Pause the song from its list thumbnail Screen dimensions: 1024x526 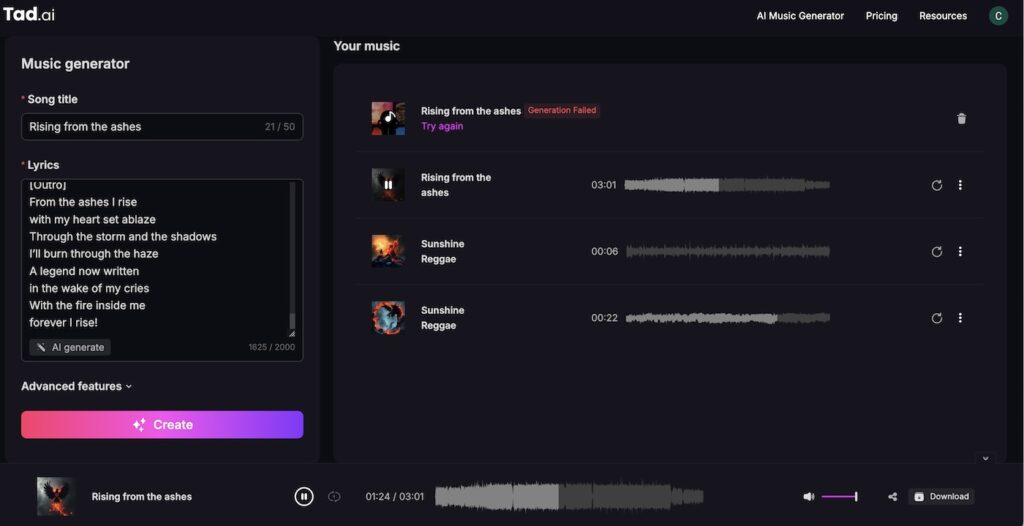click(x=388, y=185)
